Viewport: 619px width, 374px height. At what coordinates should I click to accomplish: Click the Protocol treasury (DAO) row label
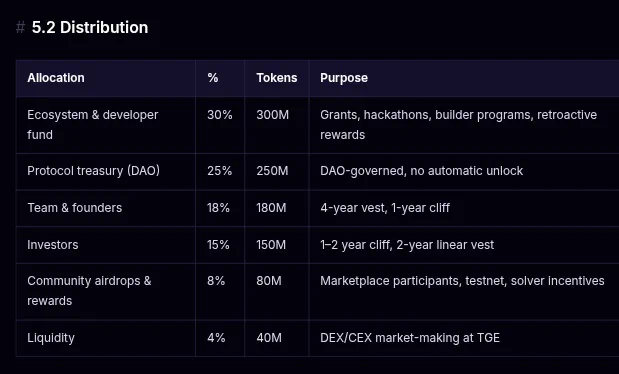(94, 171)
